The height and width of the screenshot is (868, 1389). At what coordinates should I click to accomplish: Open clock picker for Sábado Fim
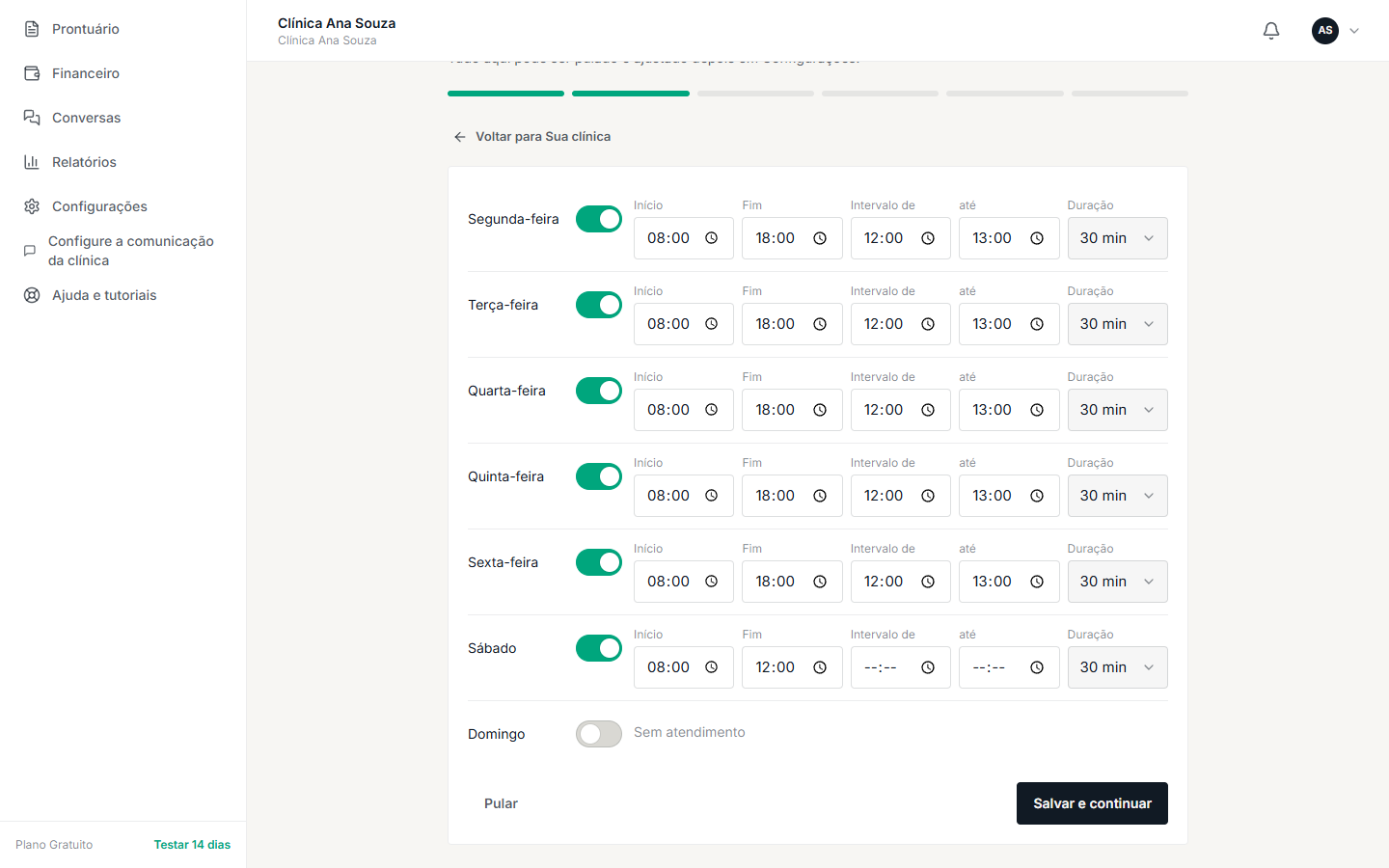820,667
